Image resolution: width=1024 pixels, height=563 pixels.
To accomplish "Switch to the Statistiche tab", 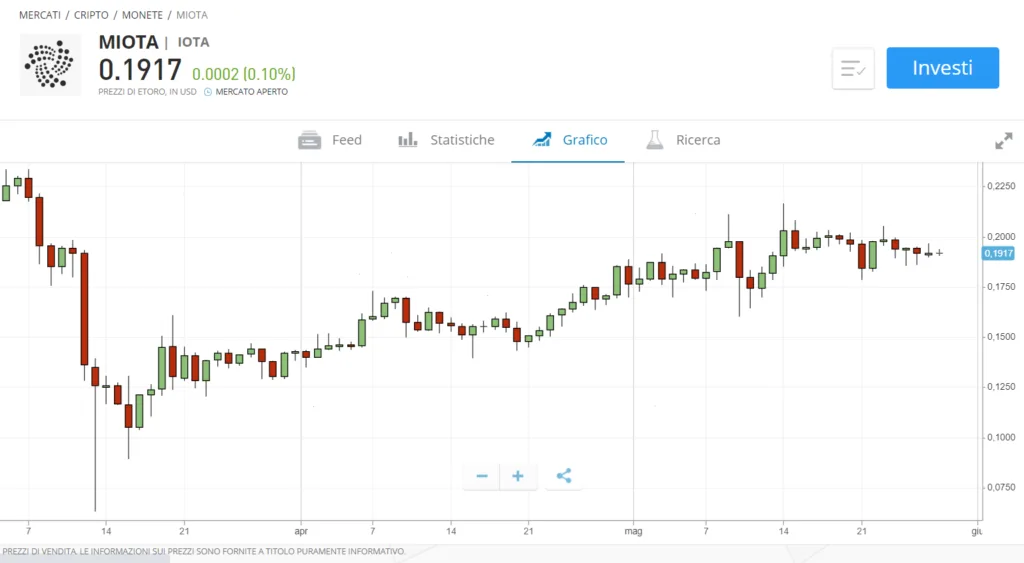I will 446,140.
